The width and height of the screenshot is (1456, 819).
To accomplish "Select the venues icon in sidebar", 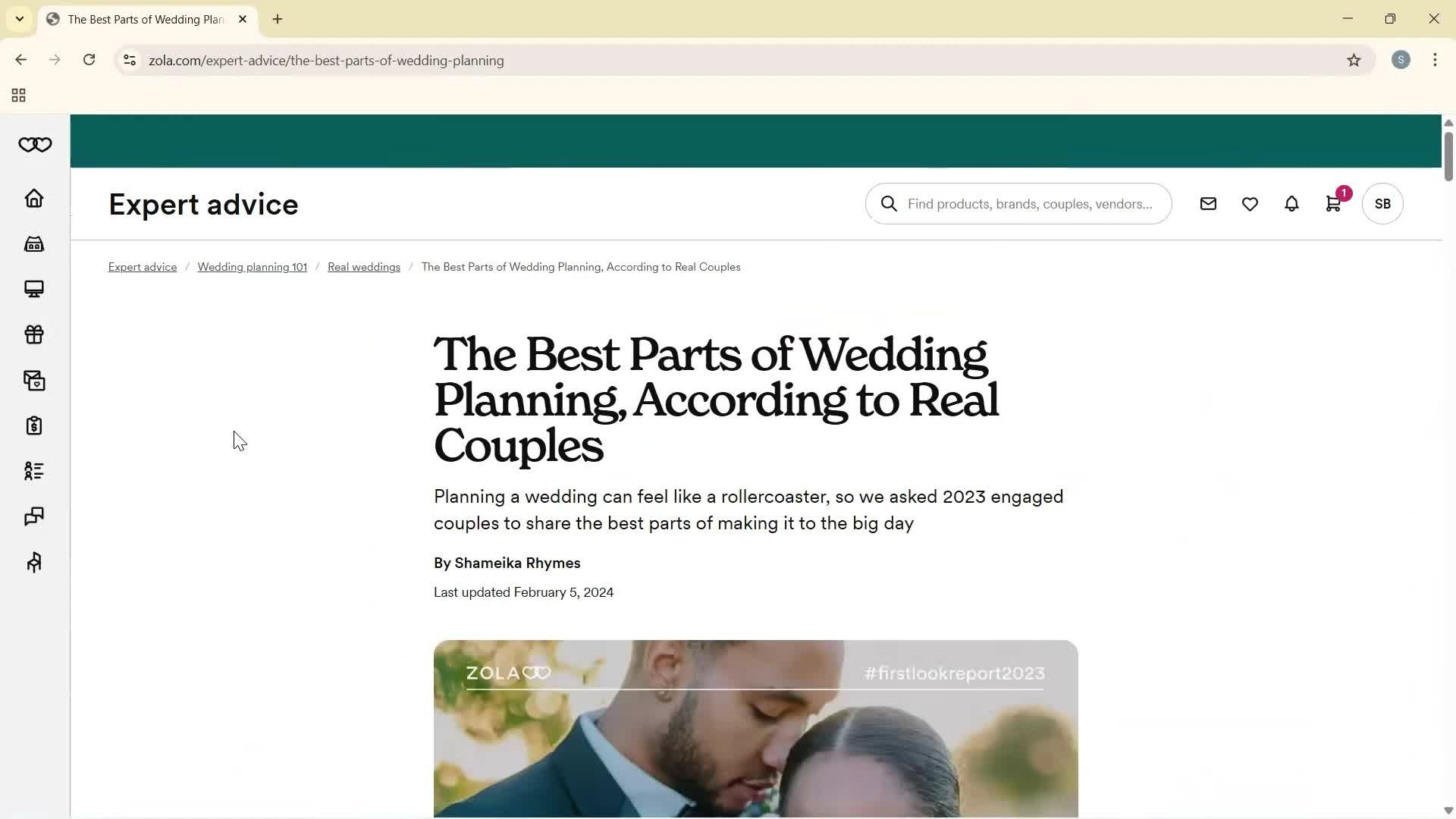I will pos(33,243).
